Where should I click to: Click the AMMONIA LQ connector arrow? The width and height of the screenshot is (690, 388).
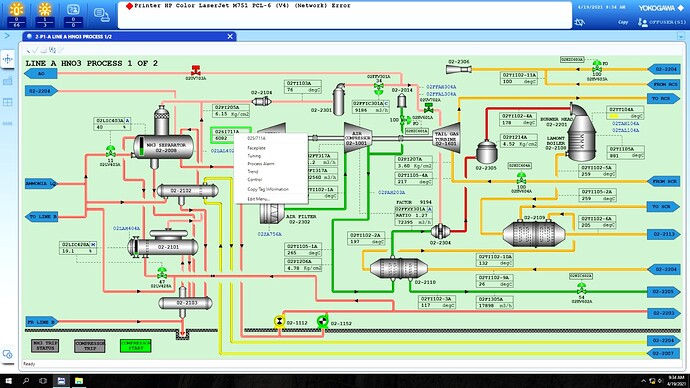click(40, 183)
